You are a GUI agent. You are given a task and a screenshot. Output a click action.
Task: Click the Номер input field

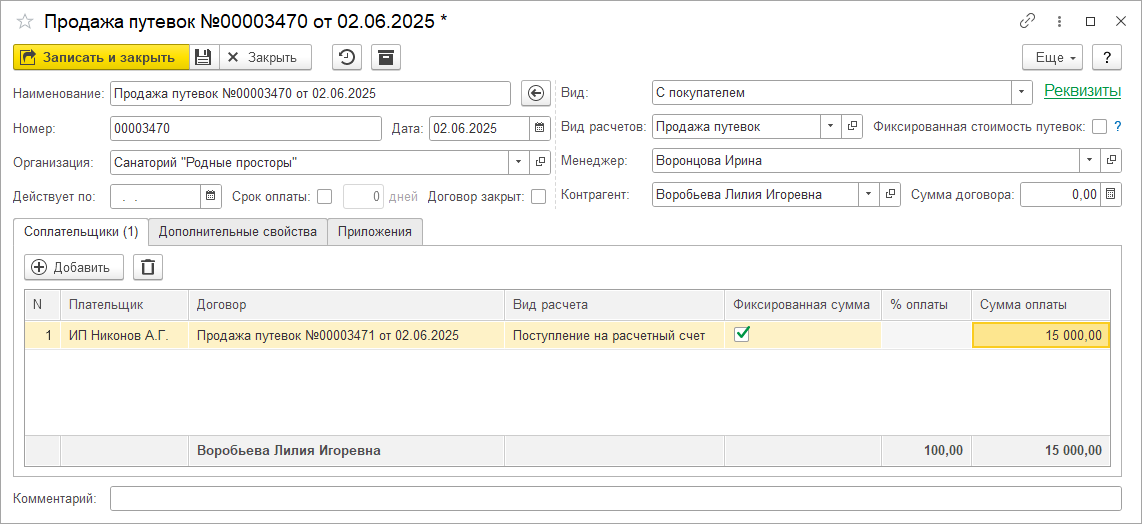click(x=246, y=128)
